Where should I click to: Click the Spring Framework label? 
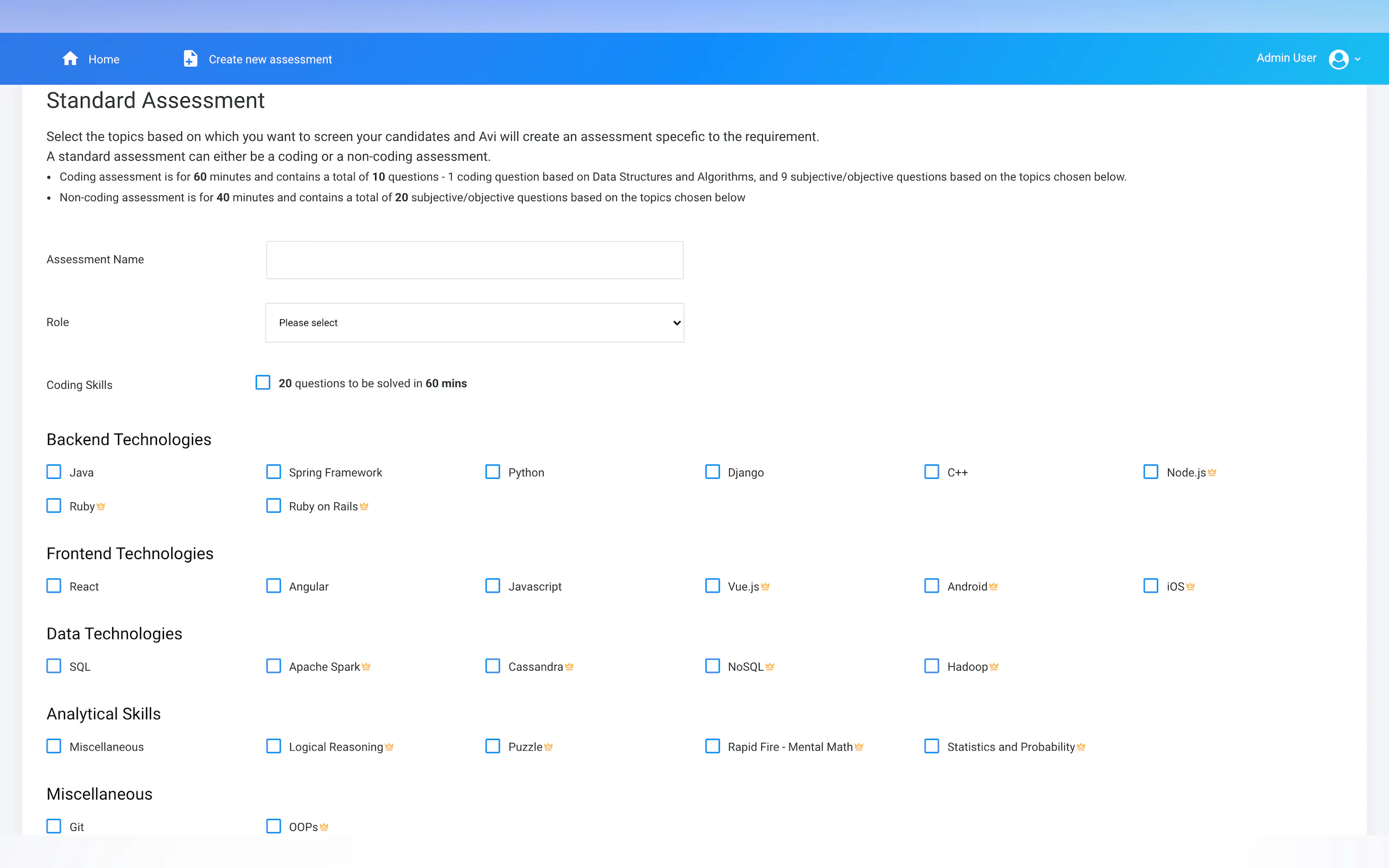click(x=335, y=472)
